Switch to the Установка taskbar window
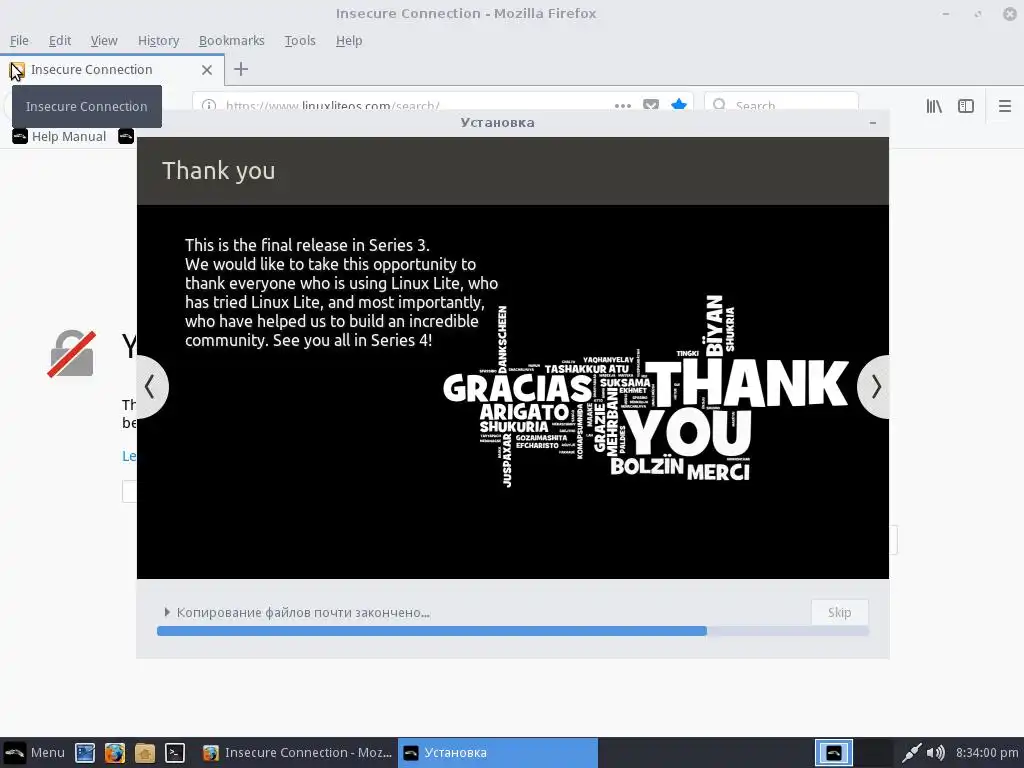 point(498,752)
